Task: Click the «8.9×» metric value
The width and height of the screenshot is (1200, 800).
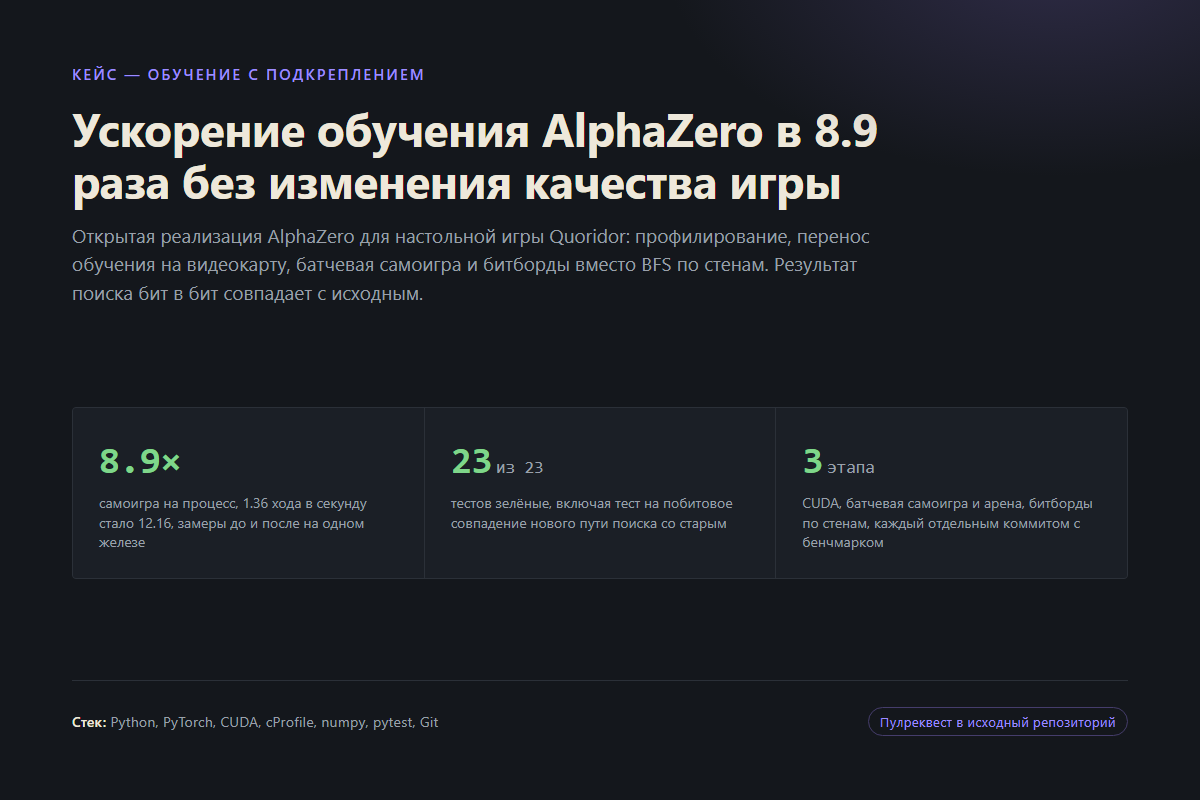Action: pyautogui.click(x=140, y=461)
